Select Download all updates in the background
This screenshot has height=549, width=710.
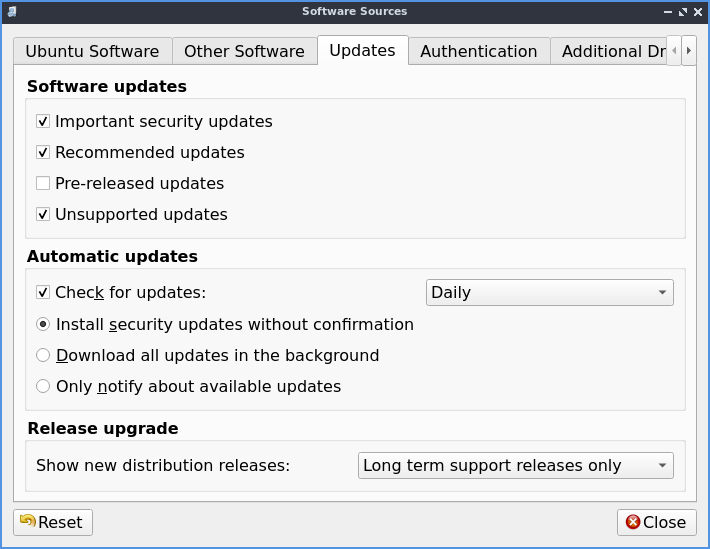point(43,355)
